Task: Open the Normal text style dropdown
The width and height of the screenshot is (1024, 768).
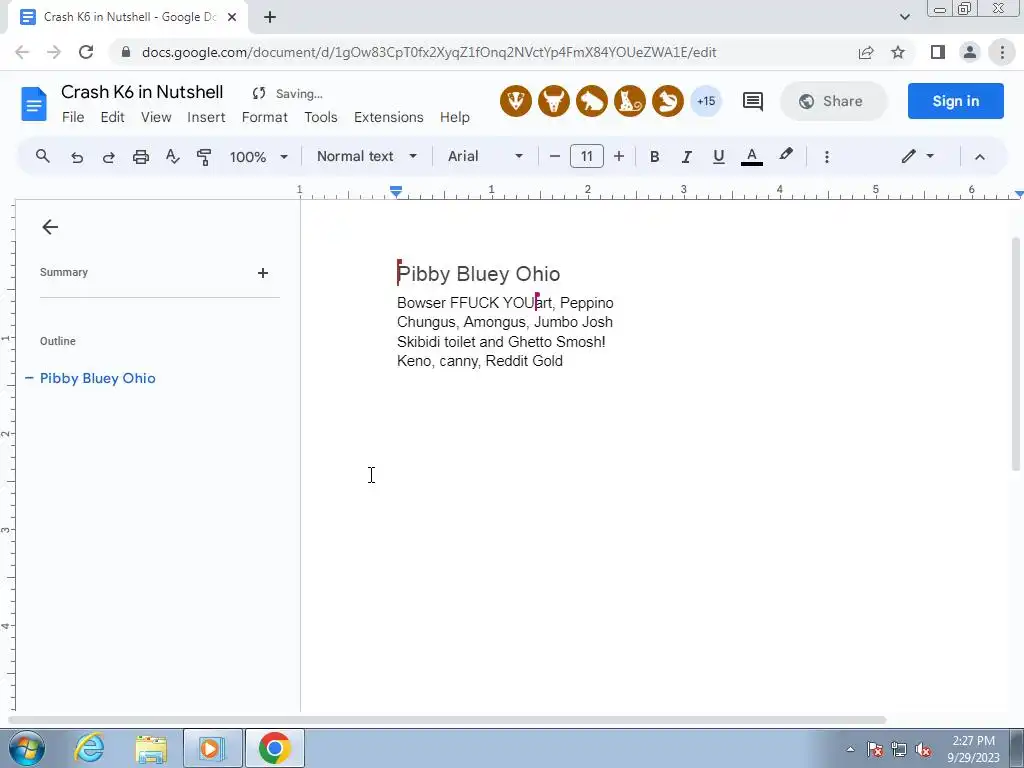Action: point(366,156)
